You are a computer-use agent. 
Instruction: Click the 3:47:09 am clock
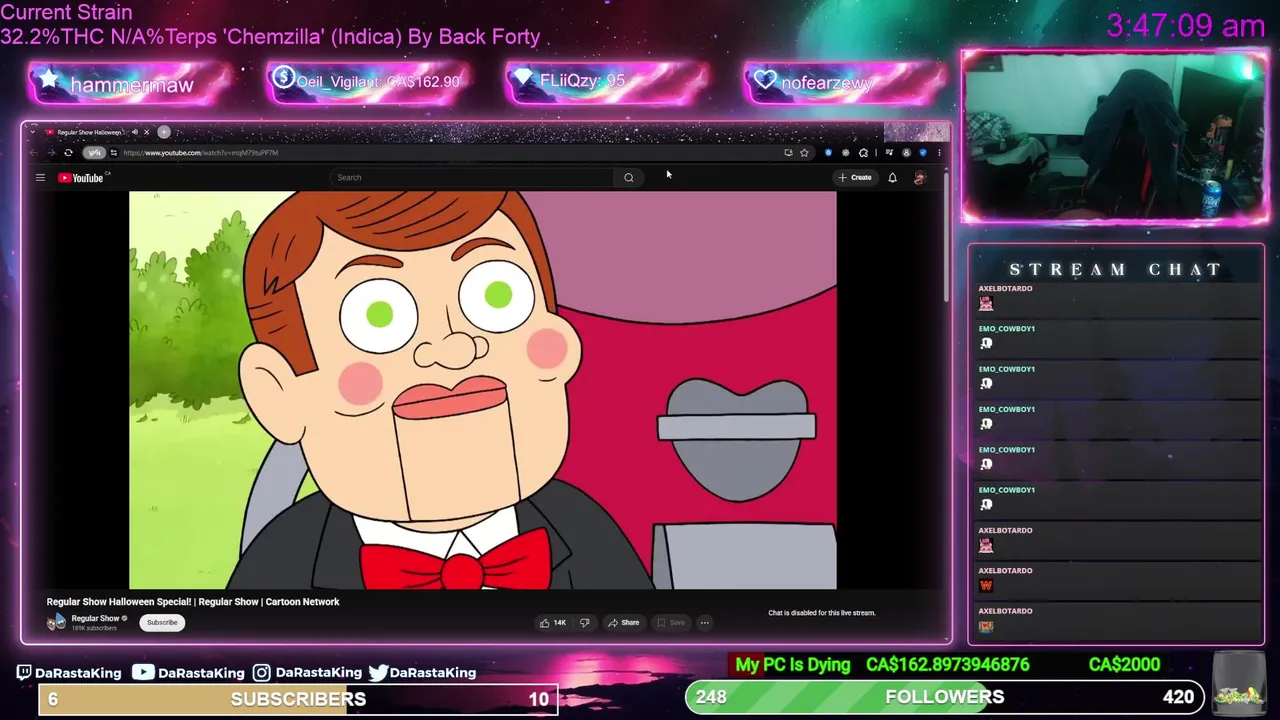point(1186,26)
